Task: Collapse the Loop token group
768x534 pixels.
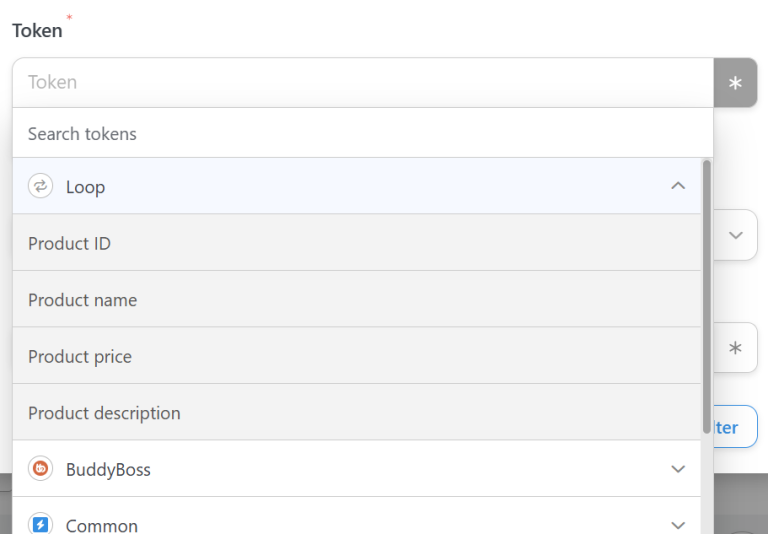Action: [x=678, y=186]
